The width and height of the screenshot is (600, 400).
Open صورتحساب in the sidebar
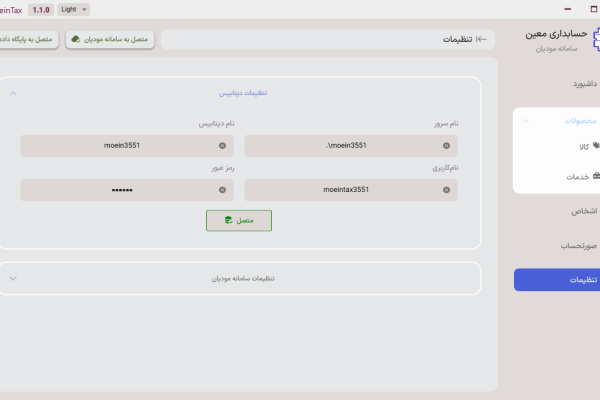(579, 246)
